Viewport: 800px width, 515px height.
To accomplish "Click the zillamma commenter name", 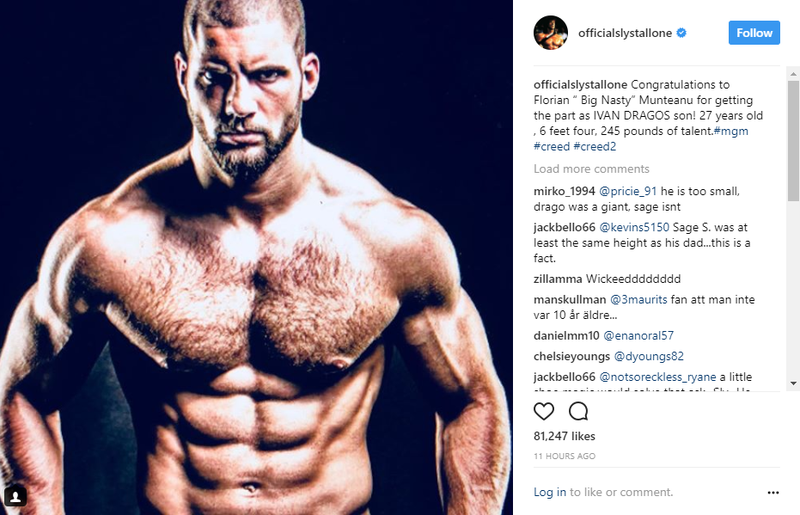I will tap(562, 279).
